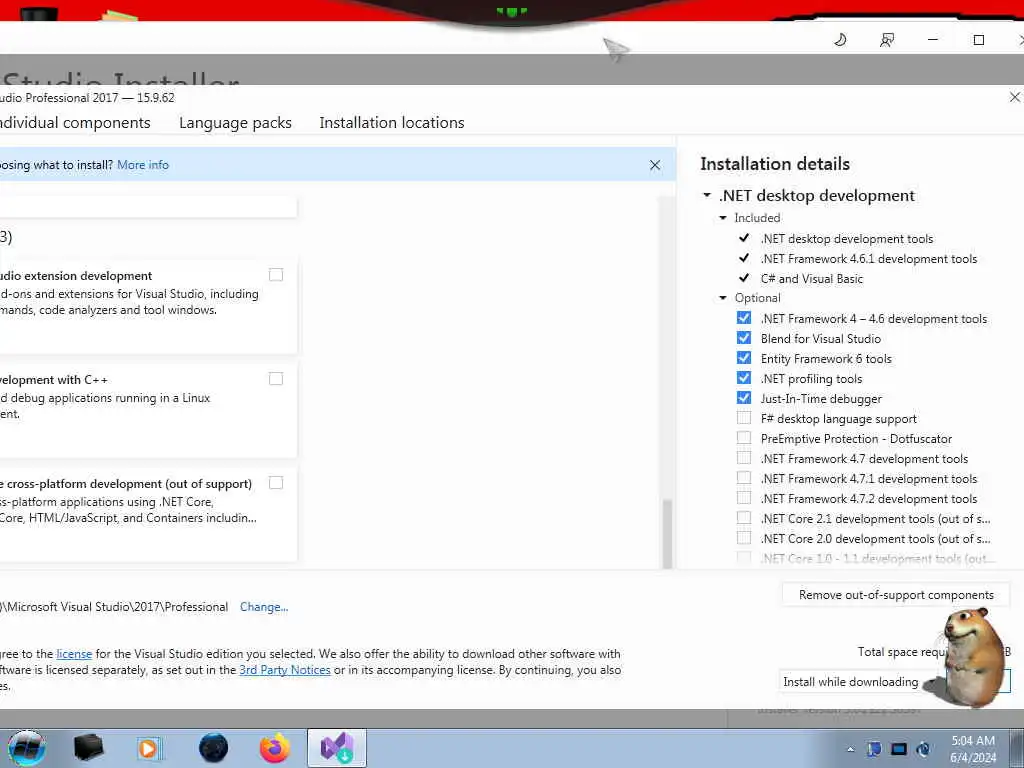Check .NET Core 2.1 development tools
The height and width of the screenshot is (768, 1024).
click(x=744, y=518)
